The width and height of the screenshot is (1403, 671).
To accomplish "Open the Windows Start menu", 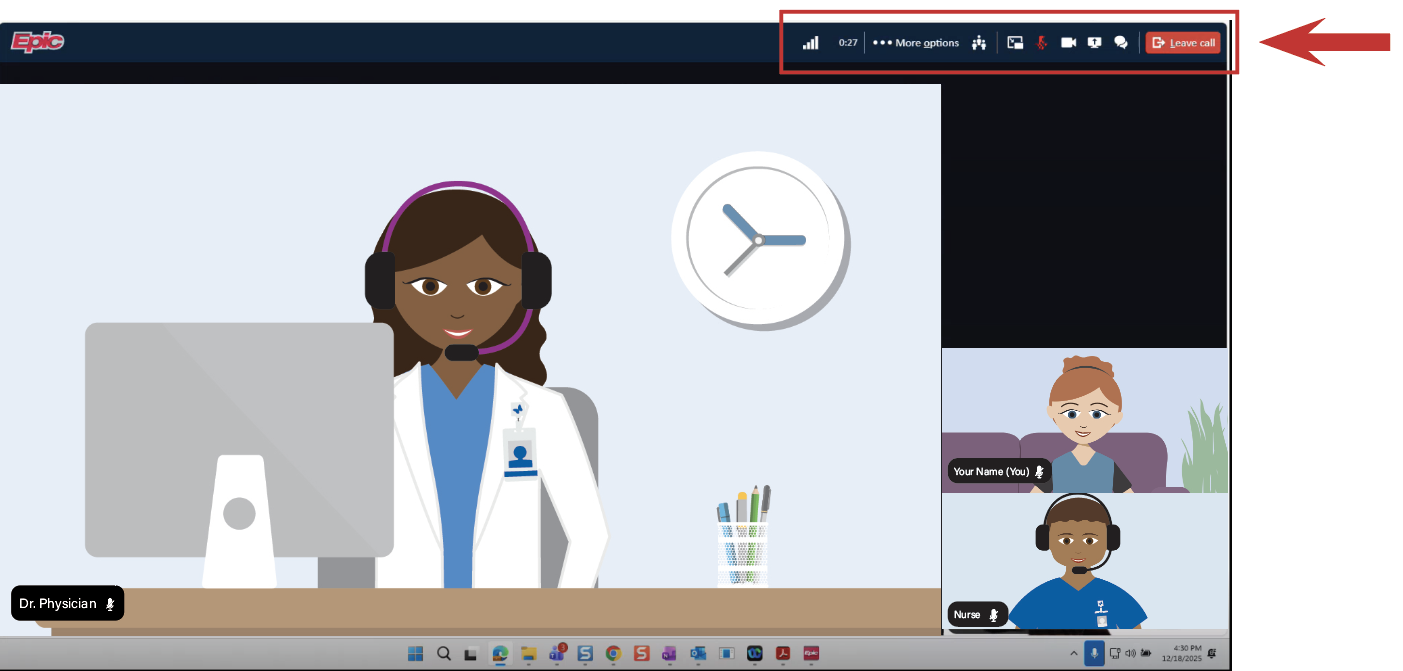I will [x=415, y=653].
